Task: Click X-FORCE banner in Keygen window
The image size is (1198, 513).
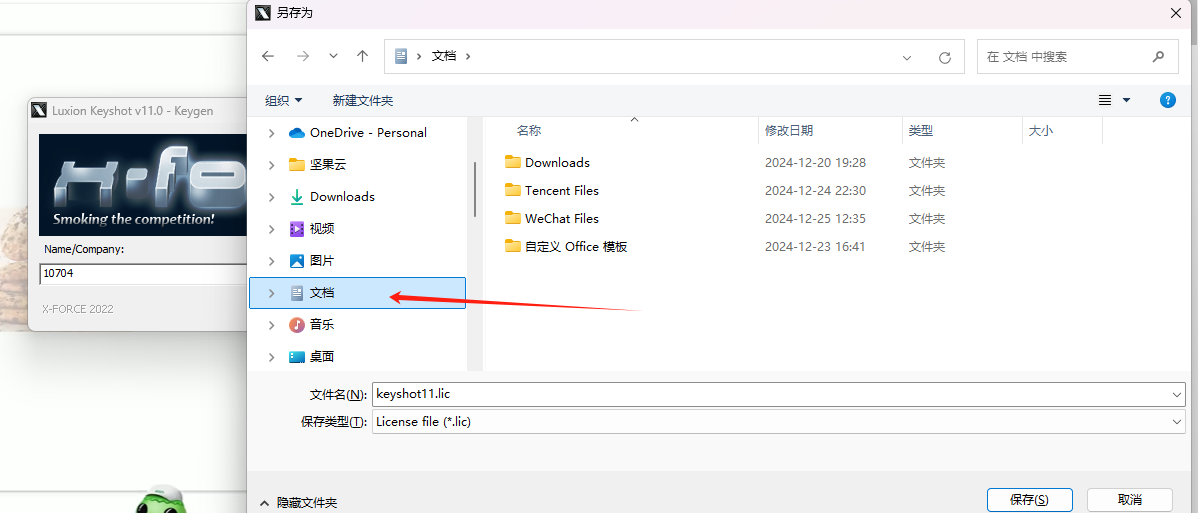Action: [142, 185]
